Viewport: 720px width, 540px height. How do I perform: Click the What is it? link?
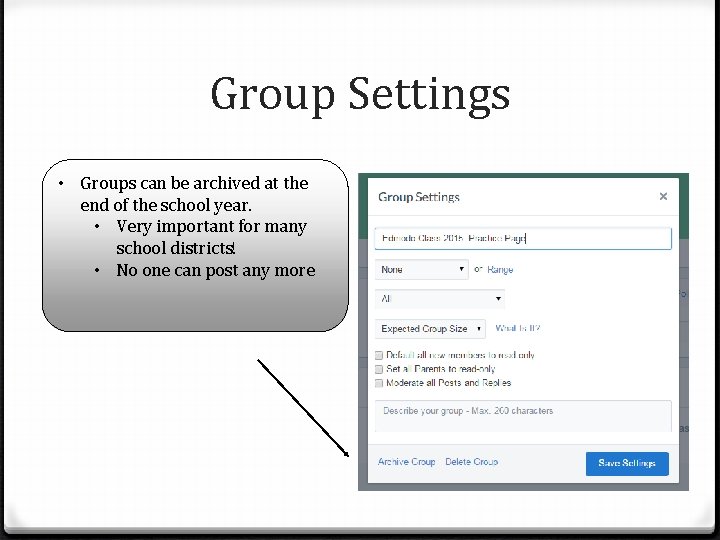[x=518, y=328]
